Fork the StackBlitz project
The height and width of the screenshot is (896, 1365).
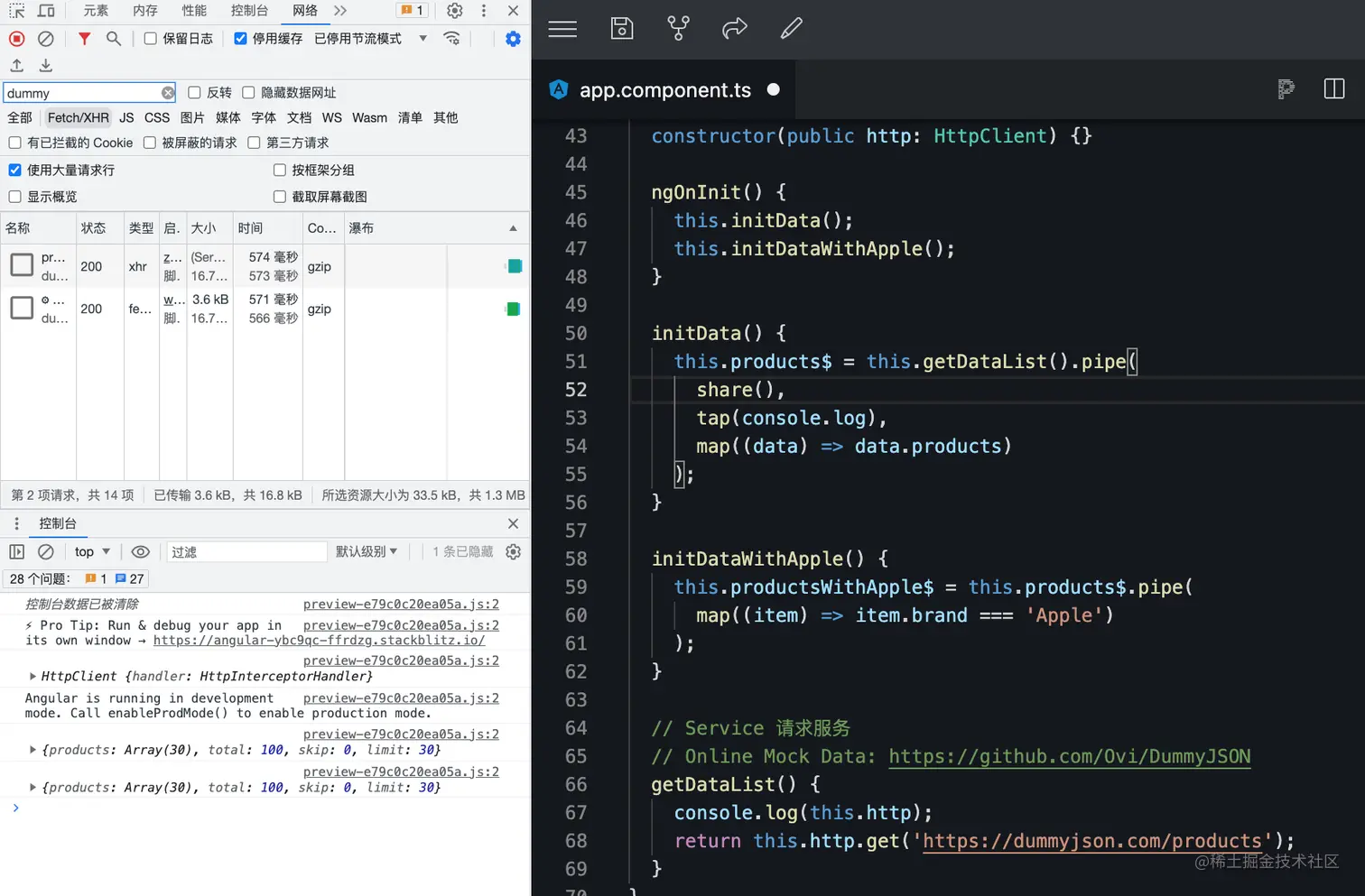click(x=678, y=28)
